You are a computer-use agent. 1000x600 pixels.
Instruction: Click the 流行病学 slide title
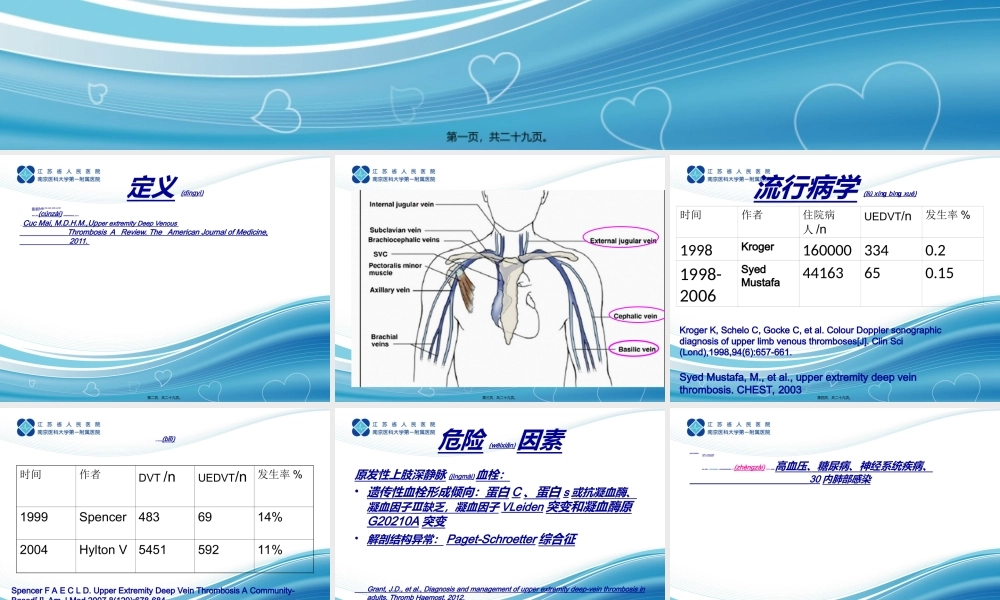pos(806,187)
